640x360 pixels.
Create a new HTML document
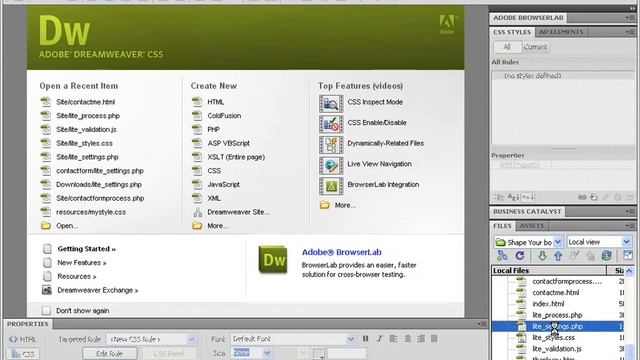pos(216,102)
